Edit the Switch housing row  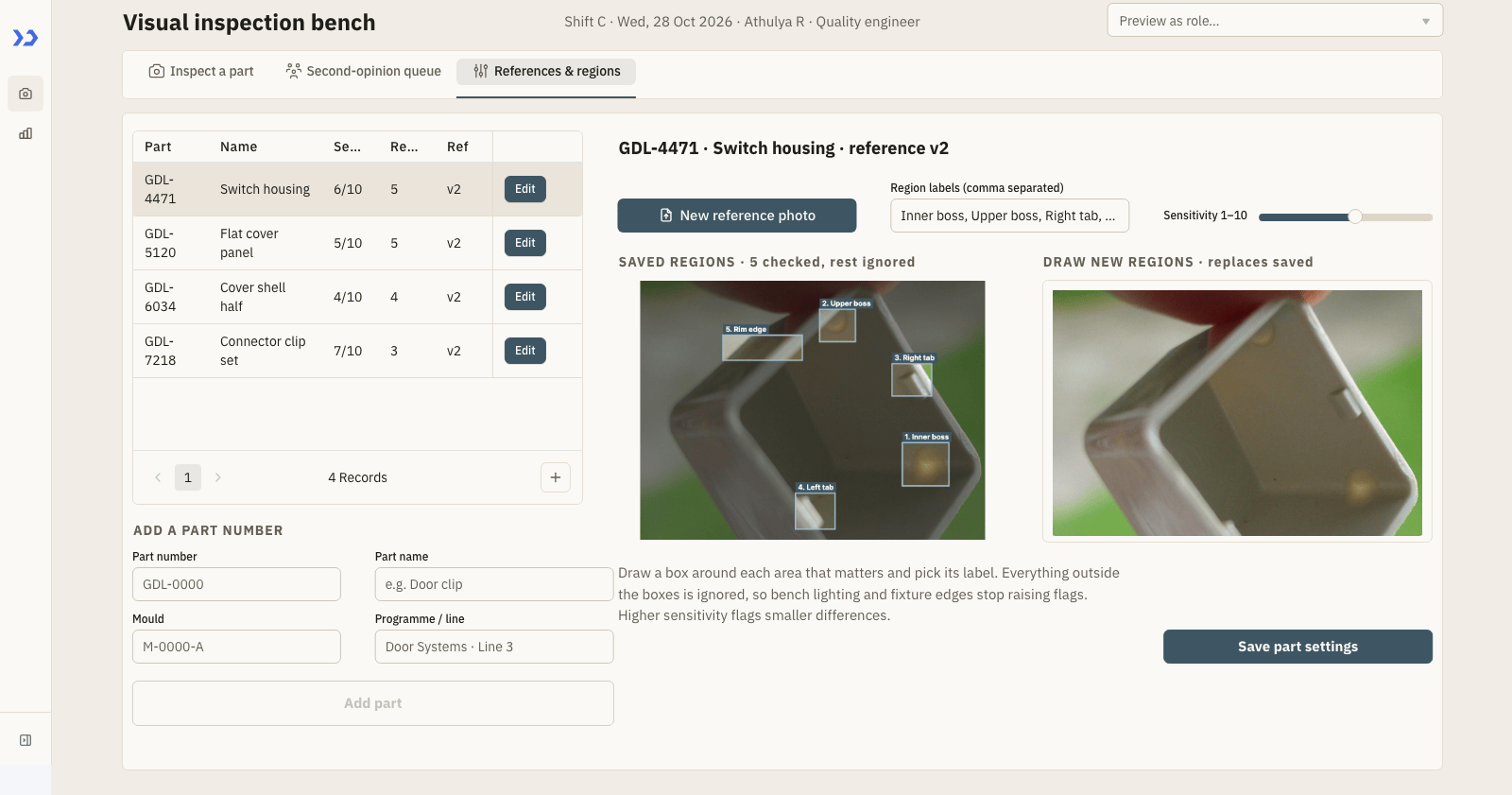point(525,189)
